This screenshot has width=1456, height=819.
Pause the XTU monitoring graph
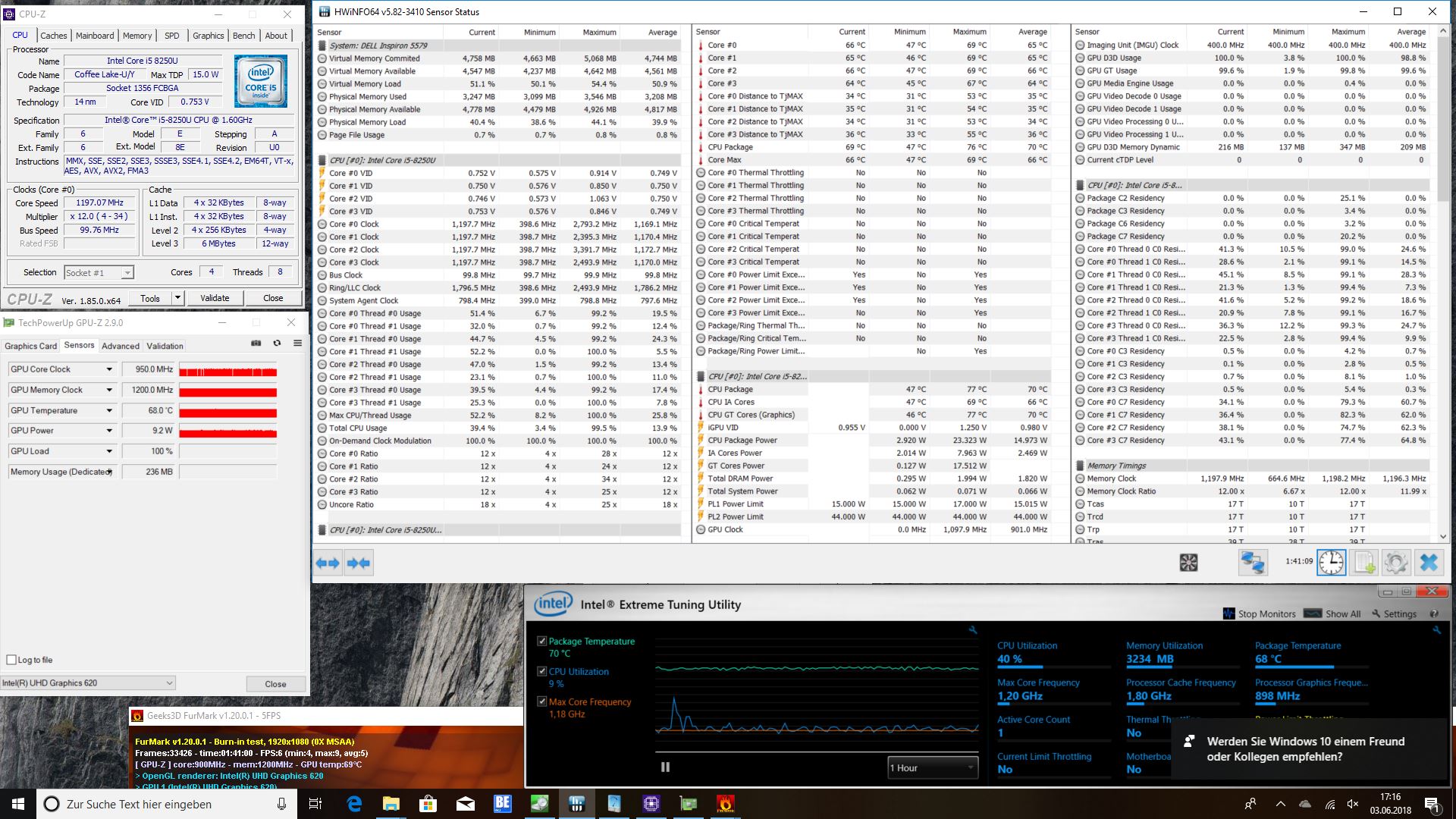pos(665,767)
